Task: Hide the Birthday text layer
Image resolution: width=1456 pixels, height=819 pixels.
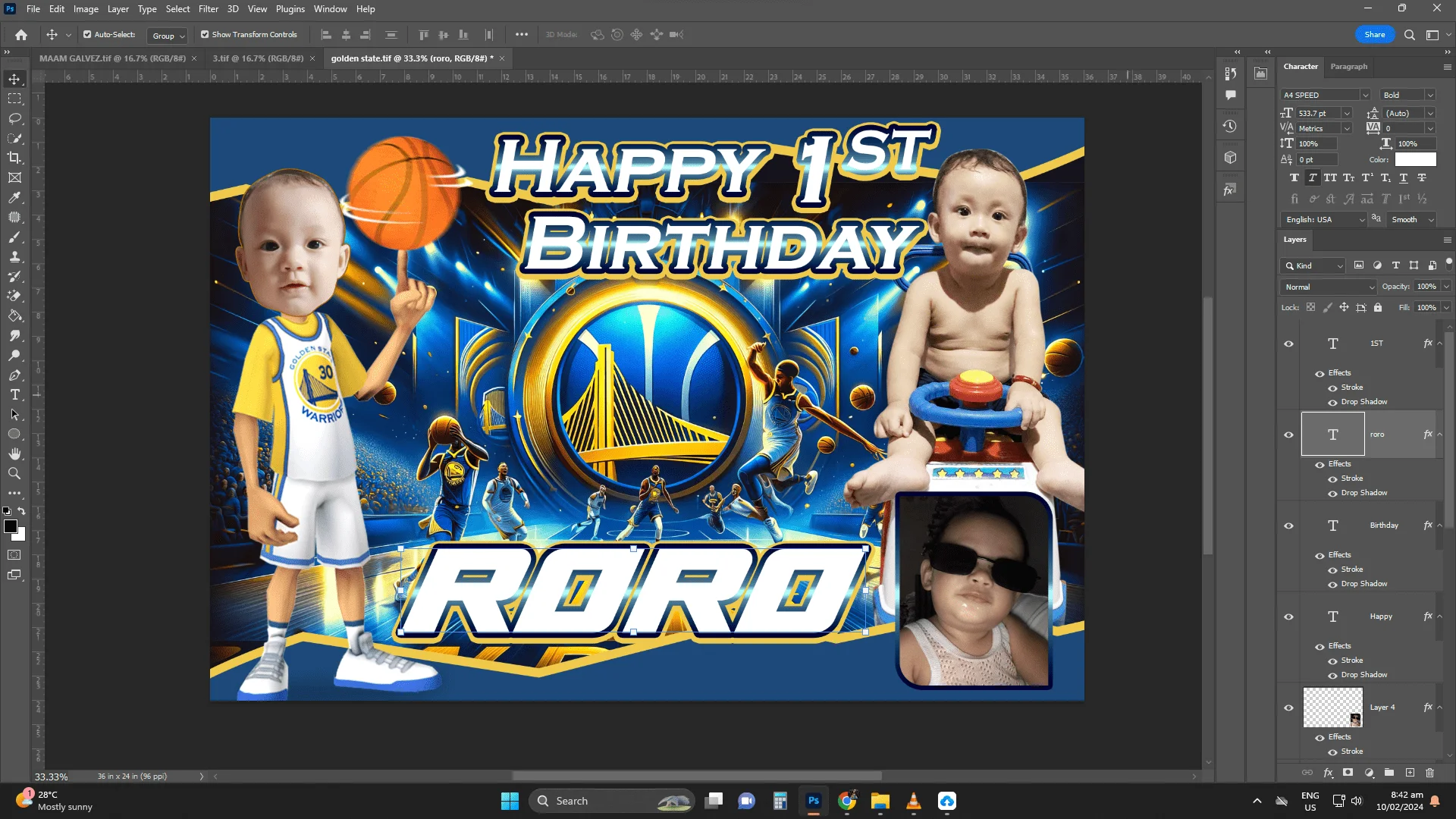Action: [1288, 526]
